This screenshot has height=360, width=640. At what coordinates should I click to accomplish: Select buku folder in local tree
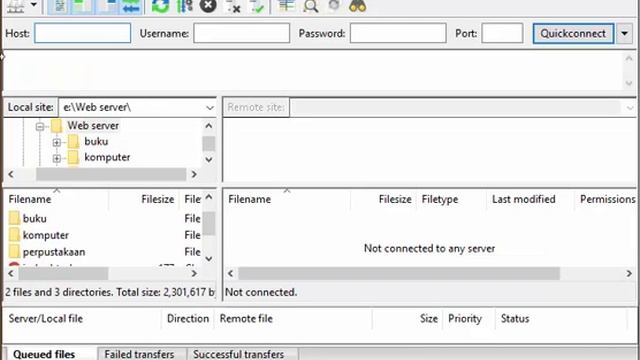[96, 141]
